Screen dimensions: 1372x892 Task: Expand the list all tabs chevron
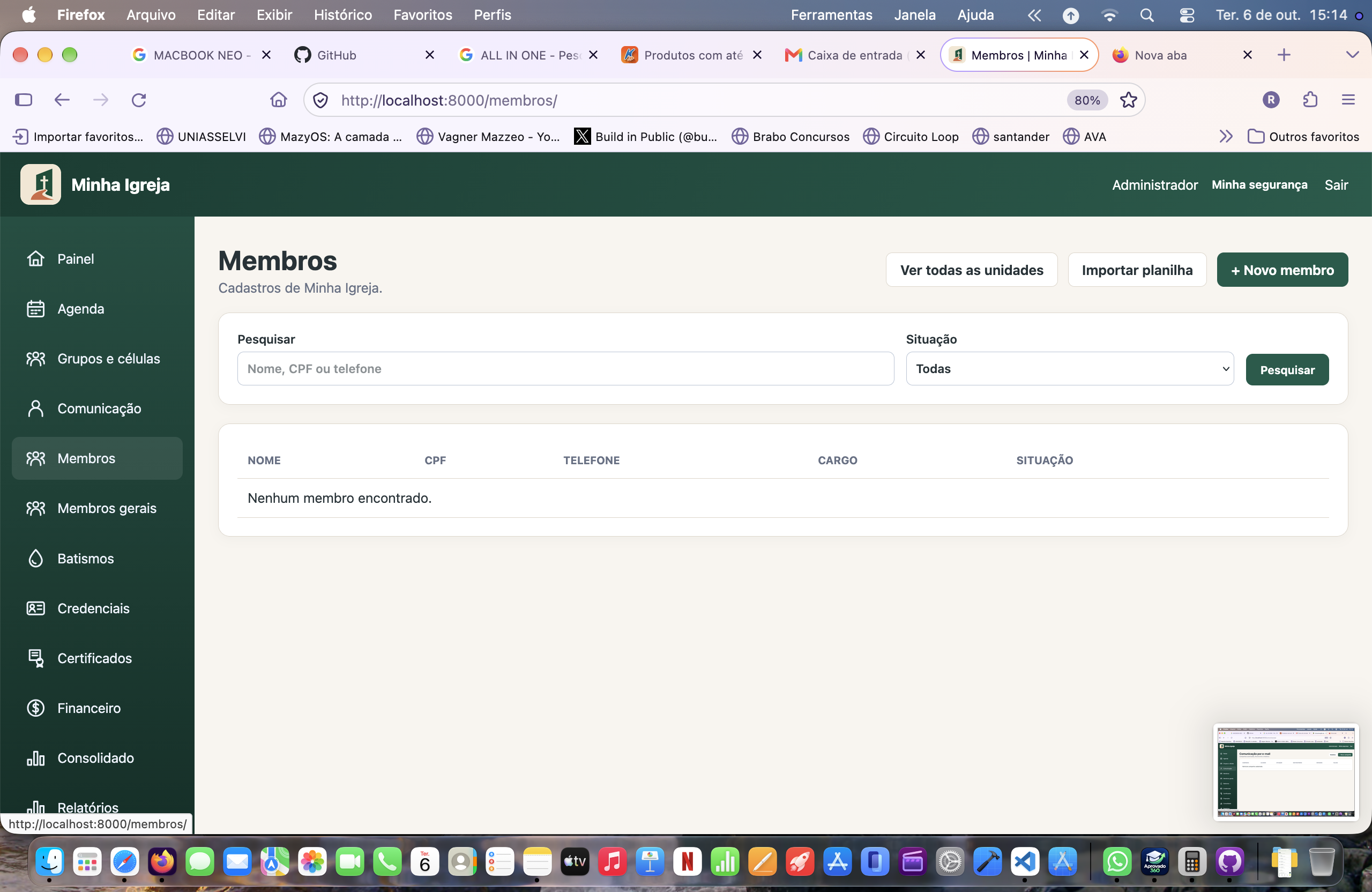coord(1352,55)
